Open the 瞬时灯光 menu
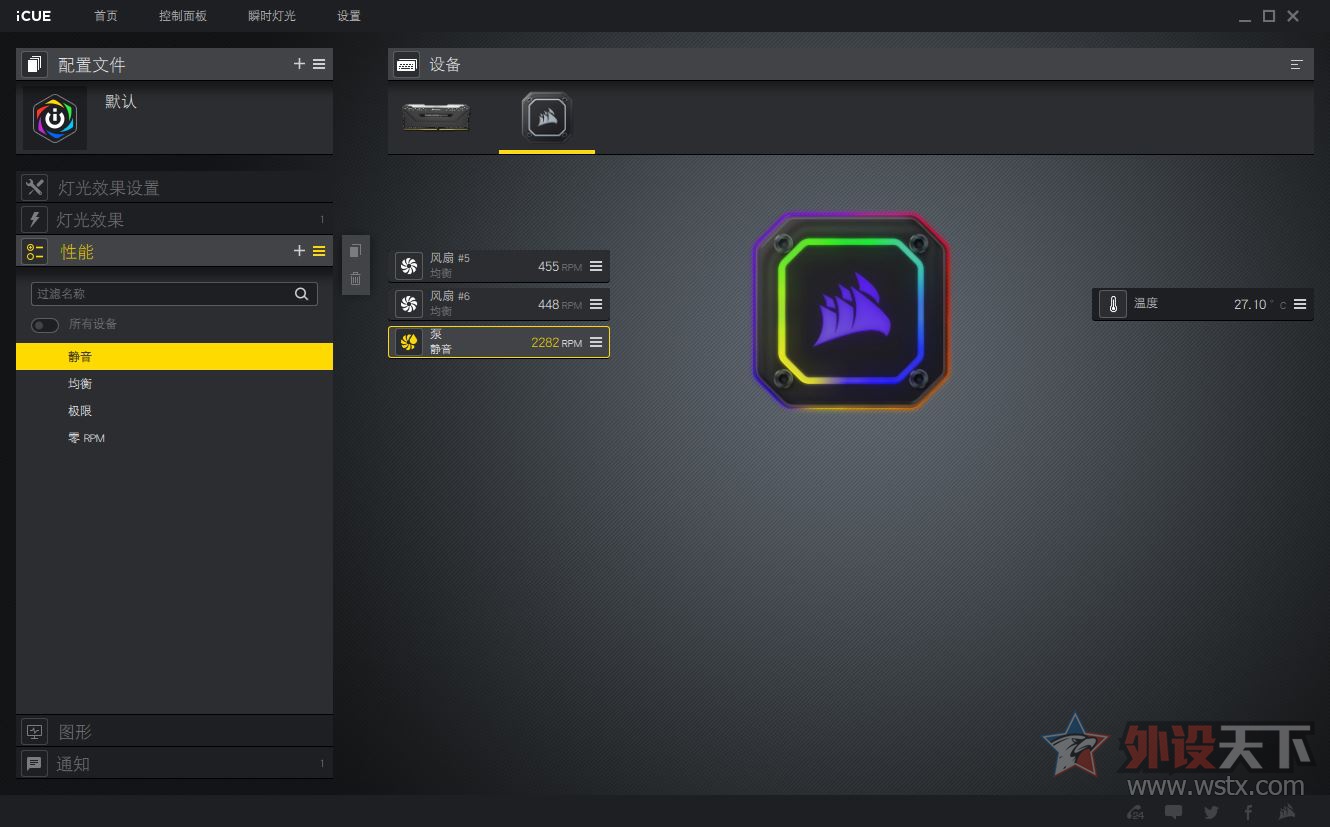 pos(272,16)
